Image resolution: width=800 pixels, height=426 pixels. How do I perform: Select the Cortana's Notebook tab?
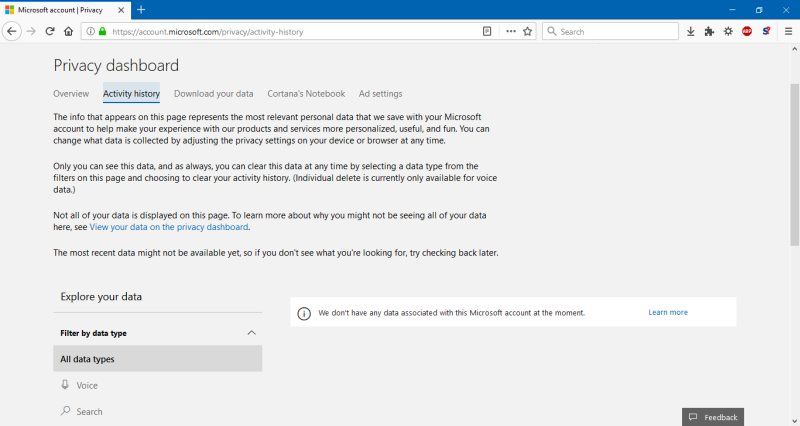click(x=306, y=94)
